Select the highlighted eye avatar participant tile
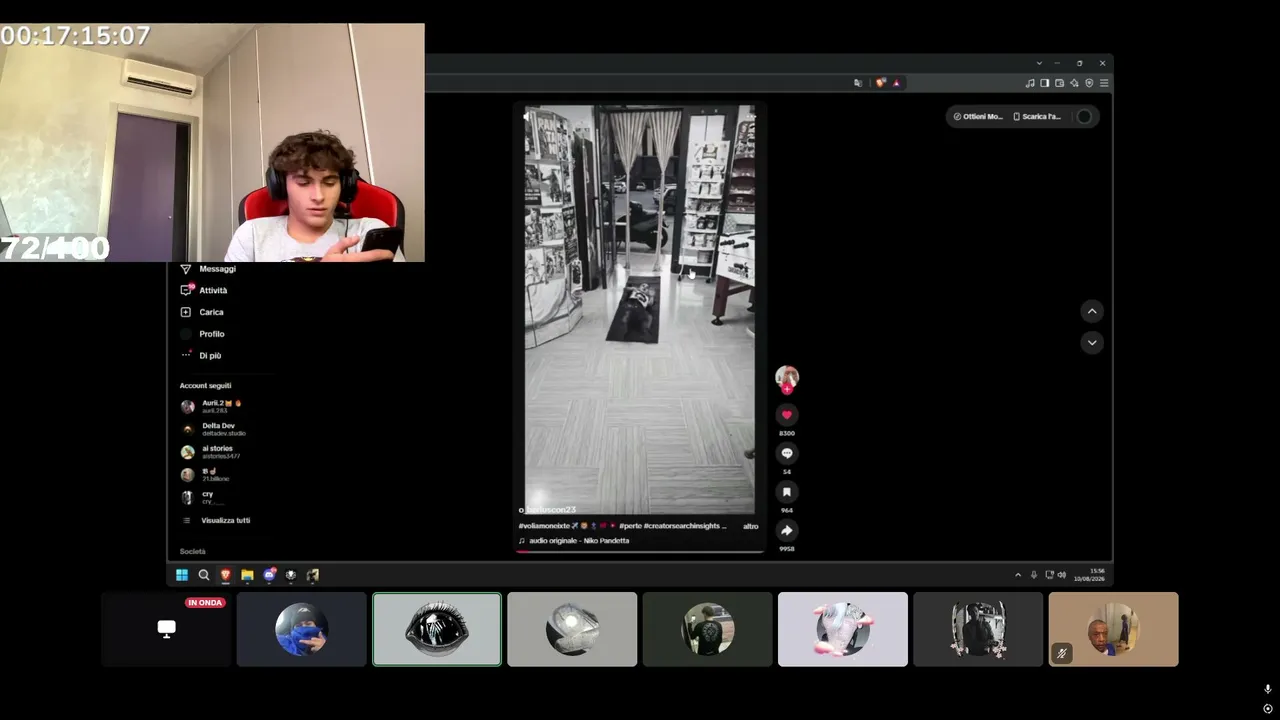This screenshot has height=720, width=1280. point(437,629)
